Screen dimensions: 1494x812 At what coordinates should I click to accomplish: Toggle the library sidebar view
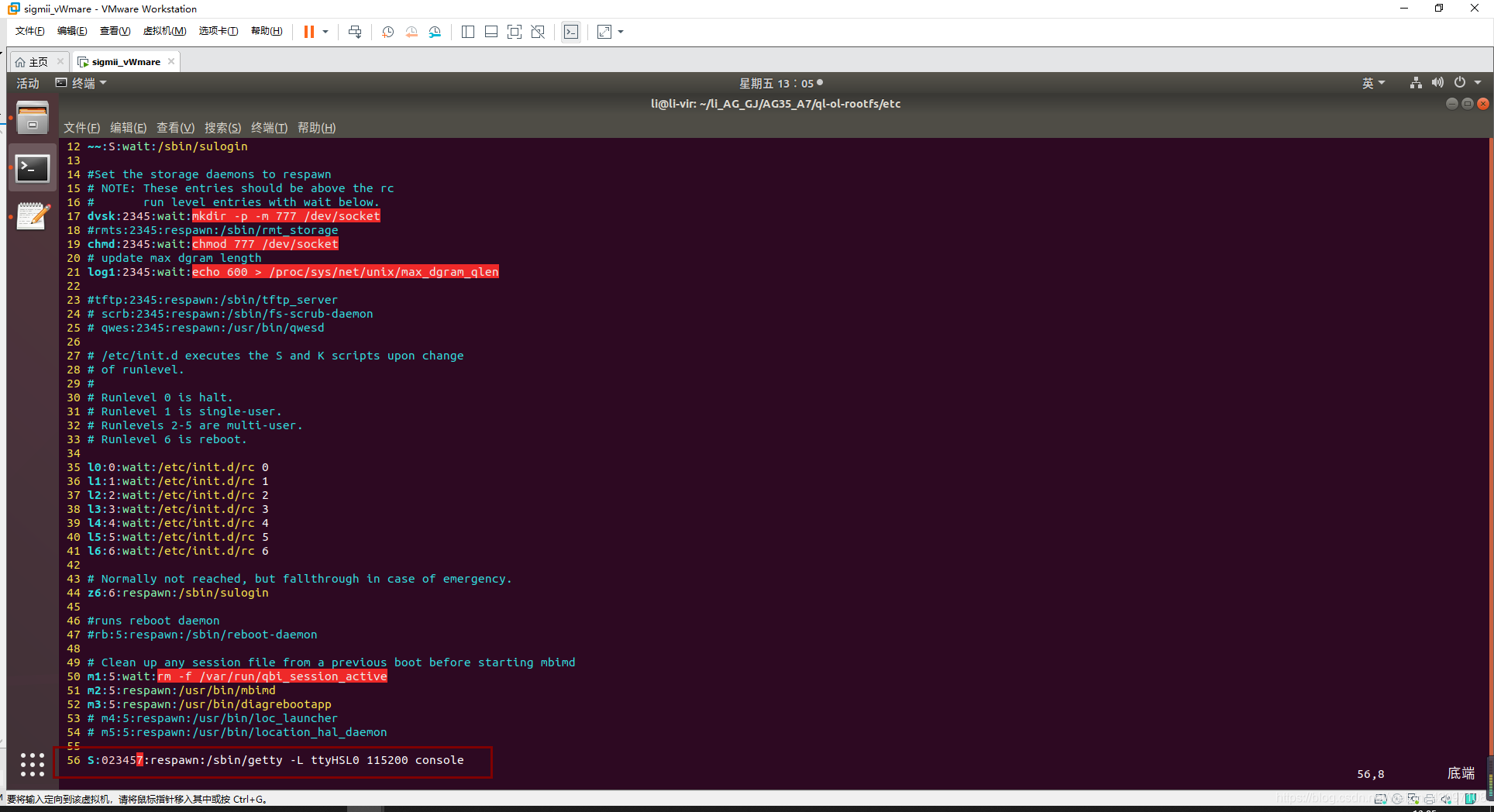[468, 32]
